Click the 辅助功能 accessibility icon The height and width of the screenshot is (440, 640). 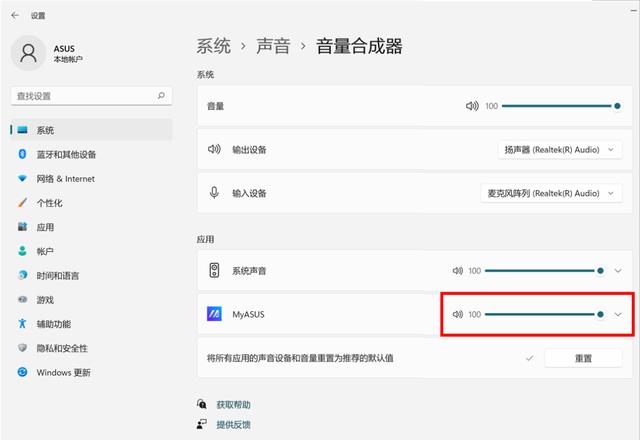(22, 324)
